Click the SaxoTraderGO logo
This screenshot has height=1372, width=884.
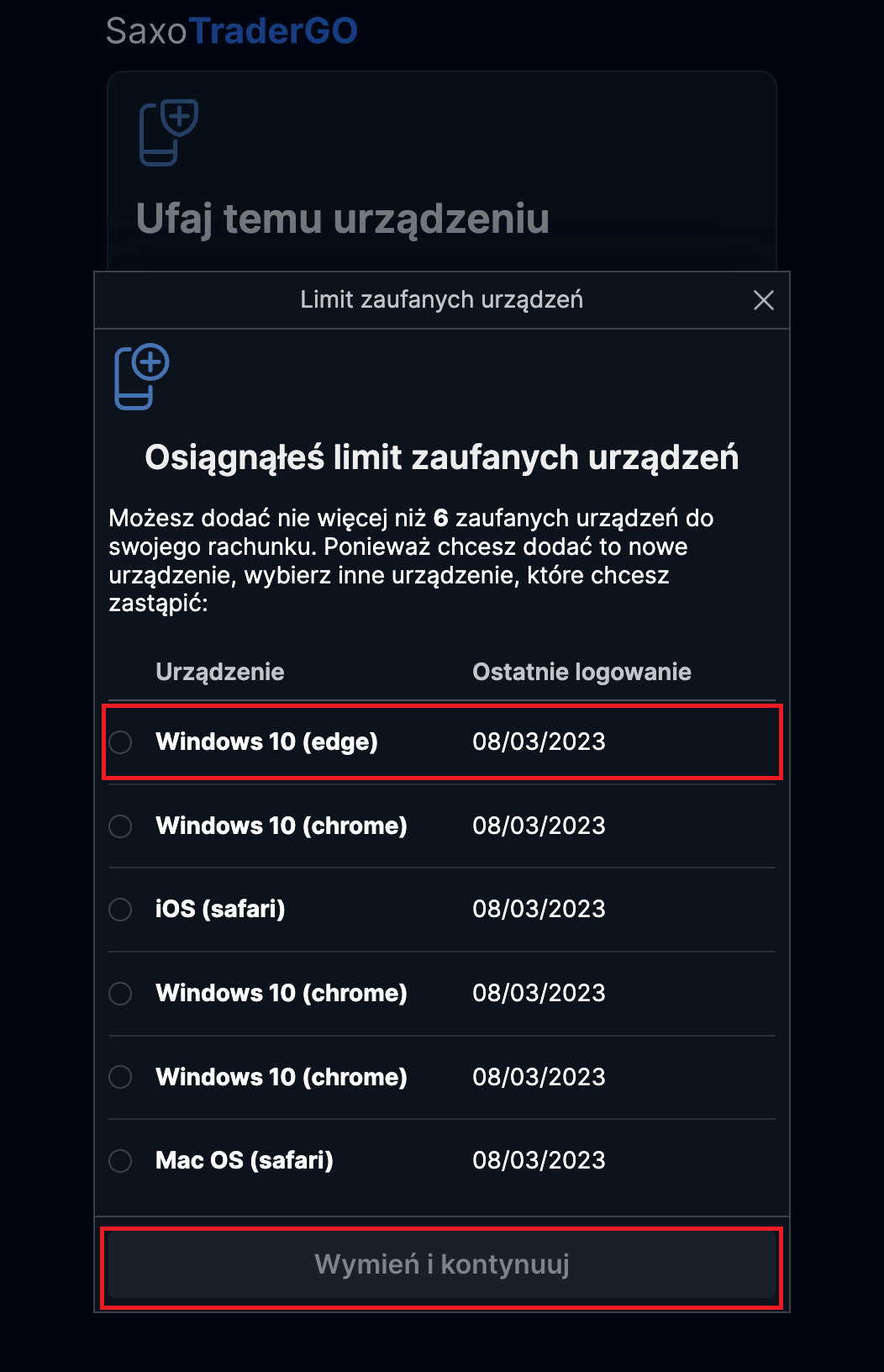click(232, 31)
